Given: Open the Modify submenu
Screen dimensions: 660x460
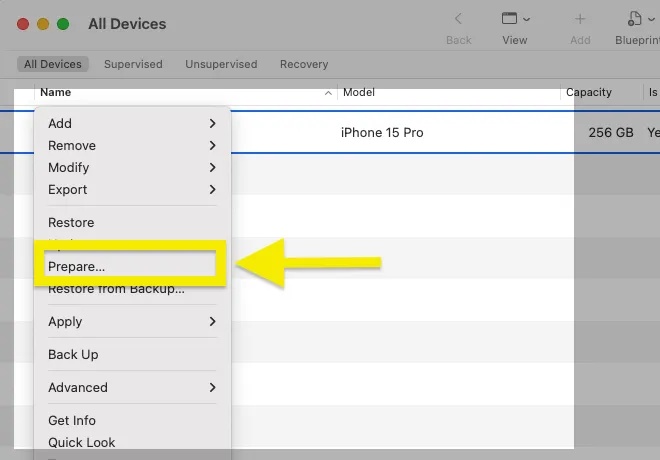Looking at the screenshot, I should click(x=132, y=168).
